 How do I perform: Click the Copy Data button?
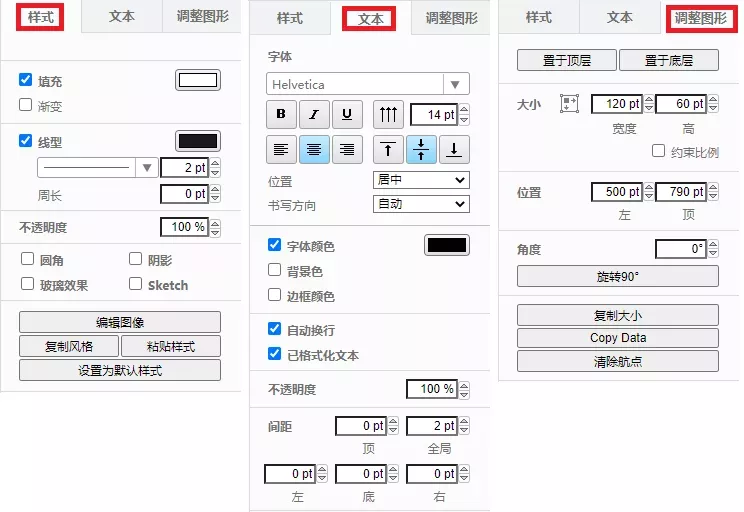(x=618, y=338)
